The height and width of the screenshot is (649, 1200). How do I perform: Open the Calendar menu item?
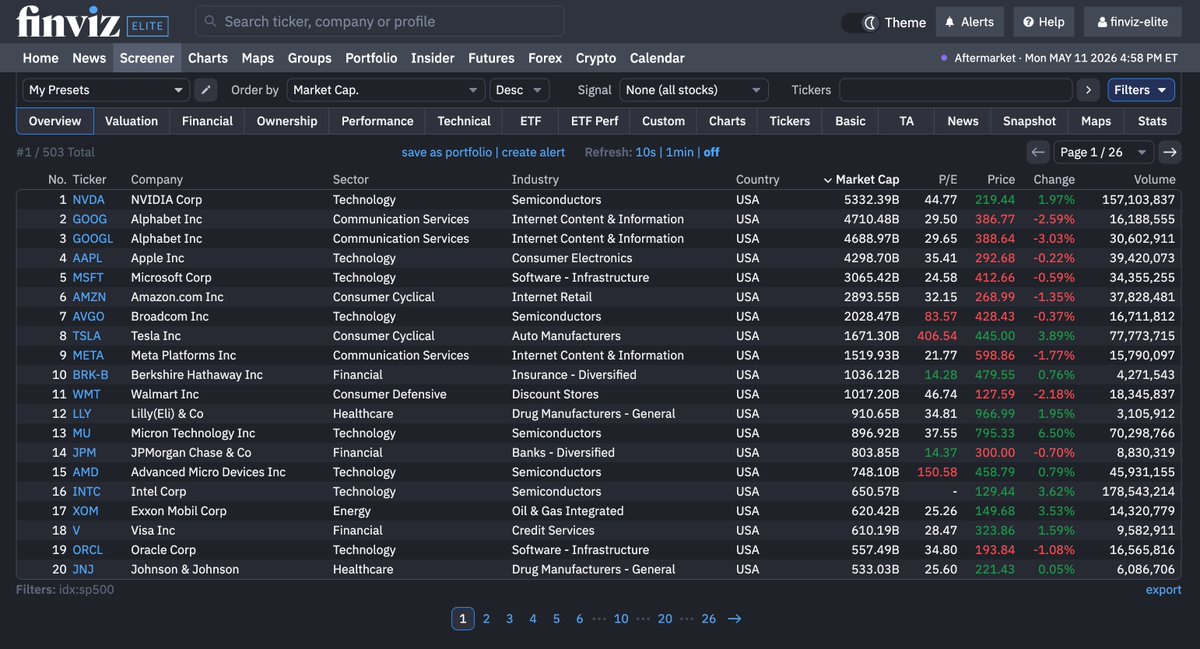click(x=657, y=58)
